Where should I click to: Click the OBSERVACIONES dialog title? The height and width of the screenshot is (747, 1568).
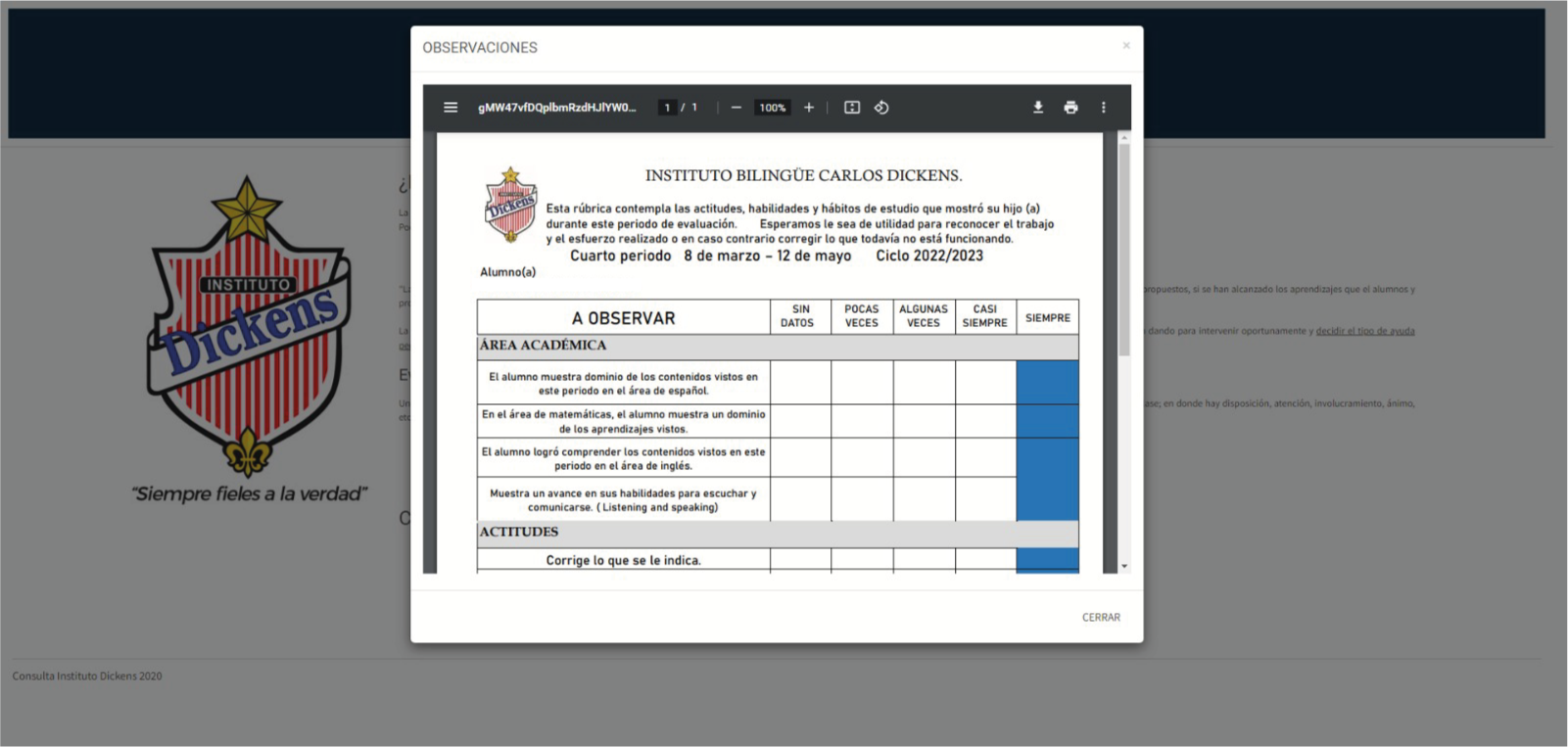480,48
